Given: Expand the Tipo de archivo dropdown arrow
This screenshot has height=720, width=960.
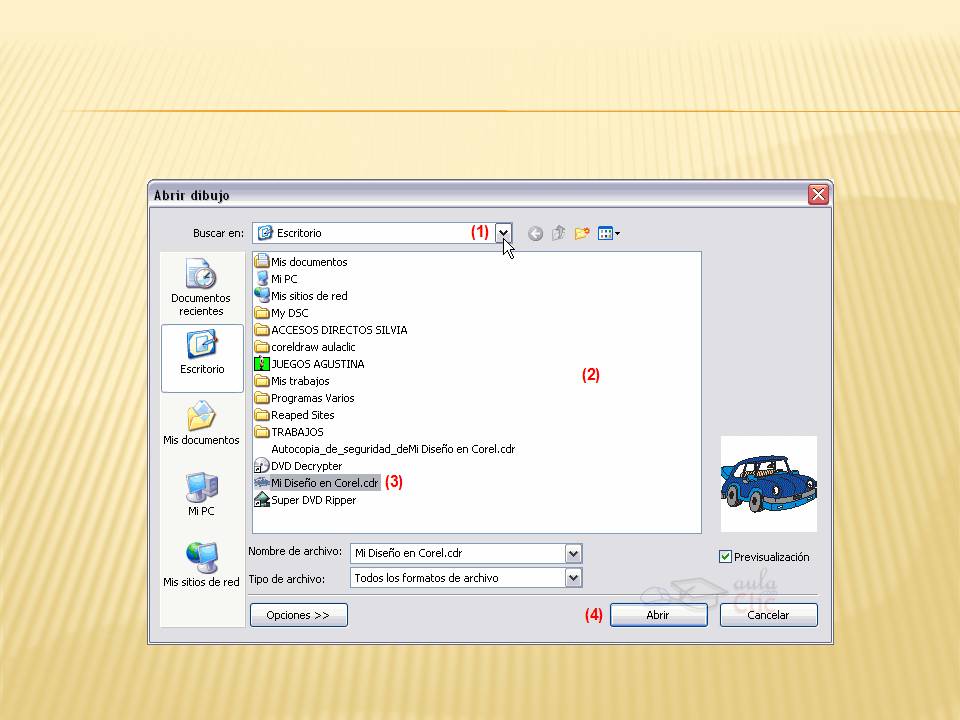Looking at the screenshot, I should [573, 577].
